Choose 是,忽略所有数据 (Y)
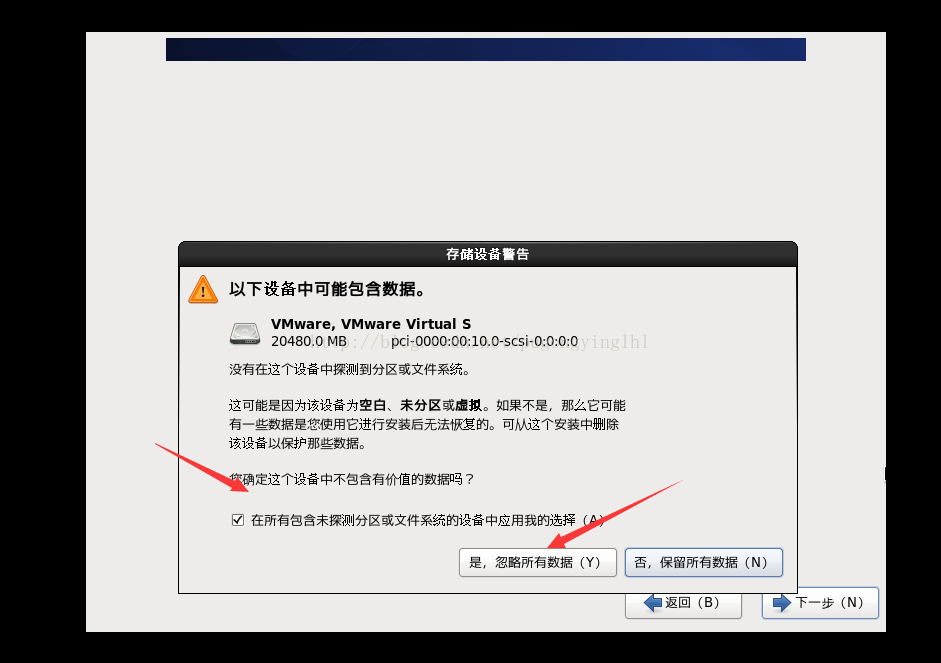The width and height of the screenshot is (941, 663). tap(538, 562)
